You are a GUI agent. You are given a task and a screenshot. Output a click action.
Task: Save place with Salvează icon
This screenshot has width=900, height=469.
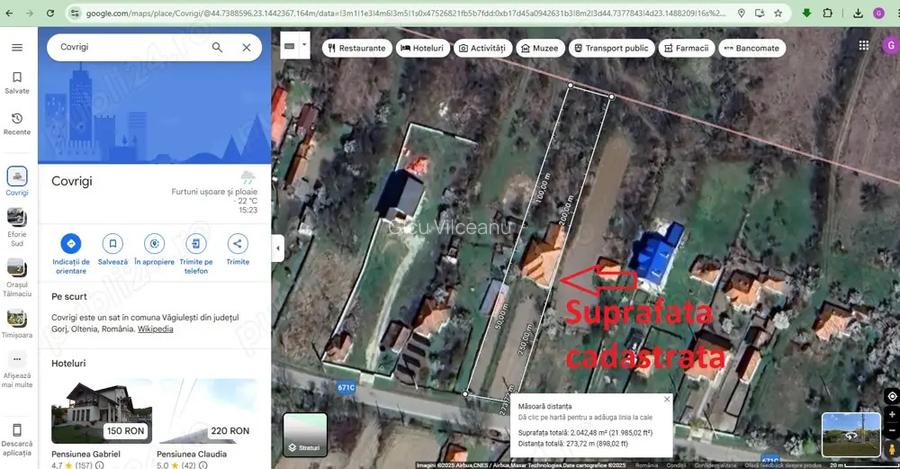pos(112,243)
